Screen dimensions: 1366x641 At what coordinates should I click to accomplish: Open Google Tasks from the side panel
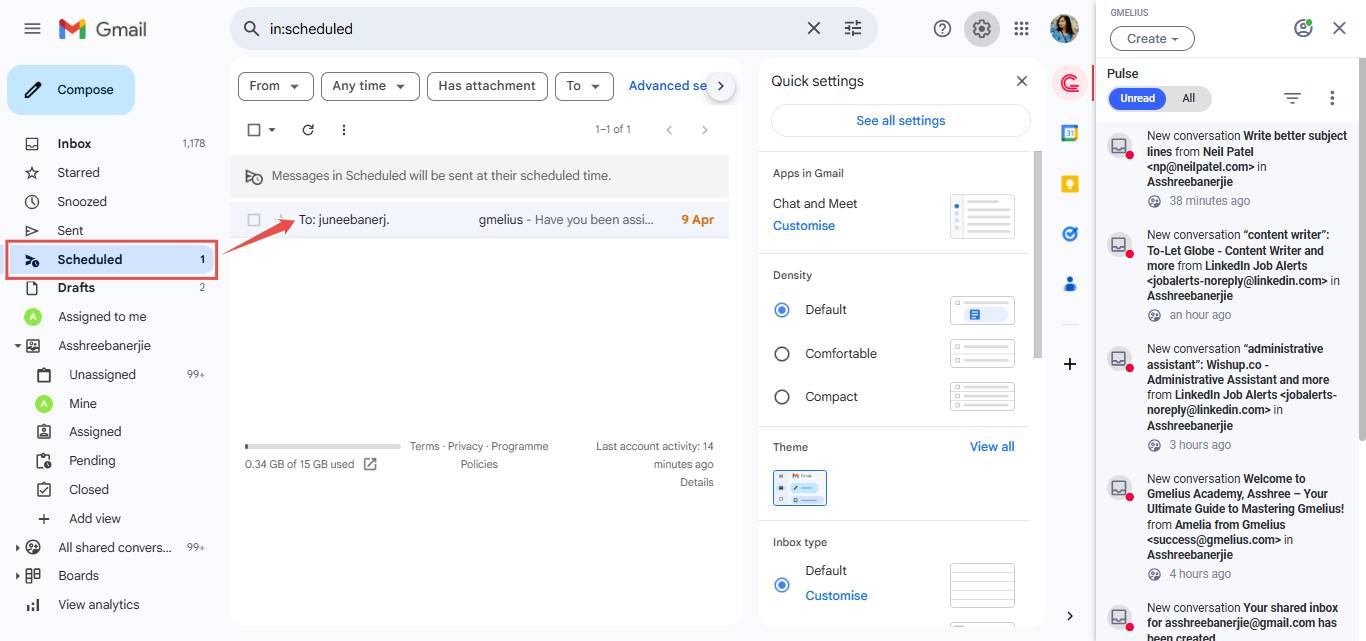point(1069,233)
